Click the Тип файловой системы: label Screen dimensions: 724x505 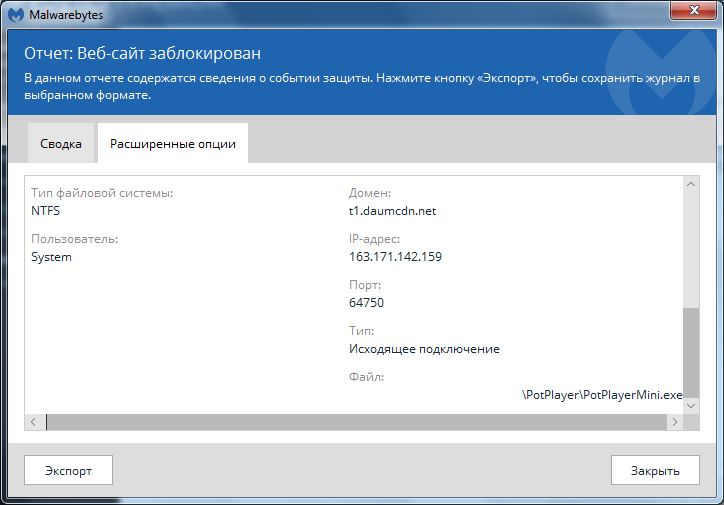coord(102,193)
